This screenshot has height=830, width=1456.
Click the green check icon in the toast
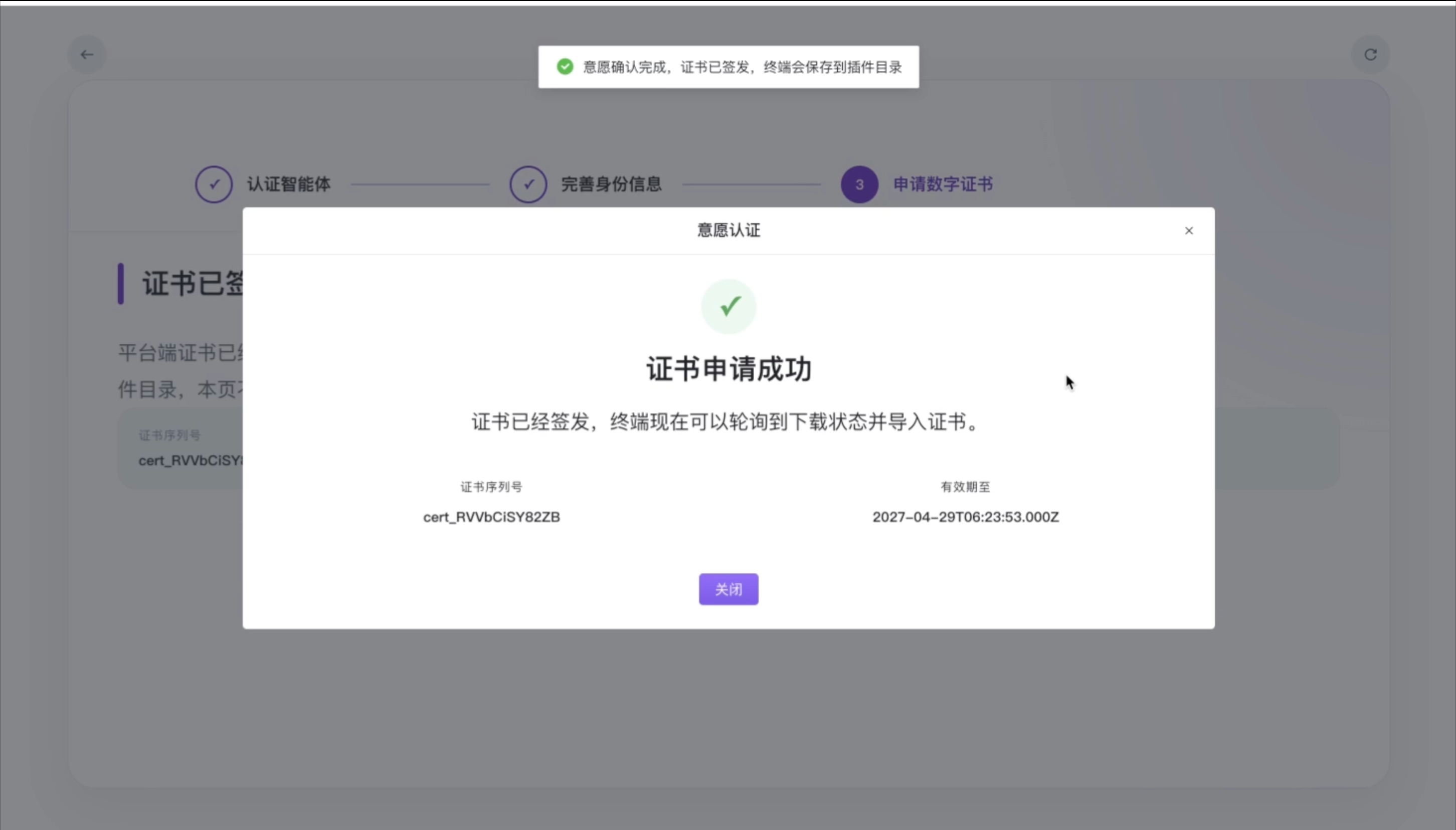click(565, 67)
